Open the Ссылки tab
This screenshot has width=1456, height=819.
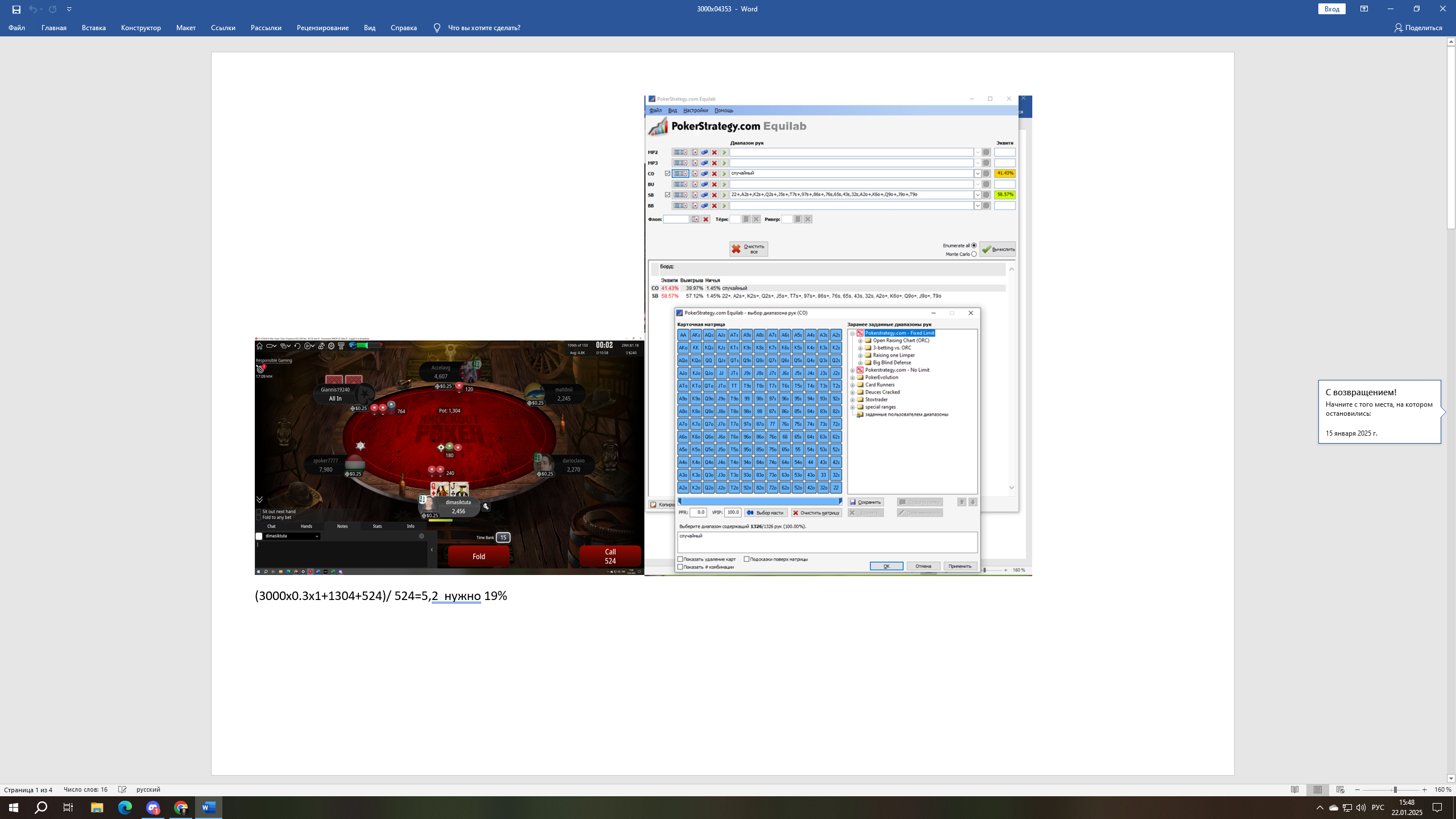[x=223, y=28]
